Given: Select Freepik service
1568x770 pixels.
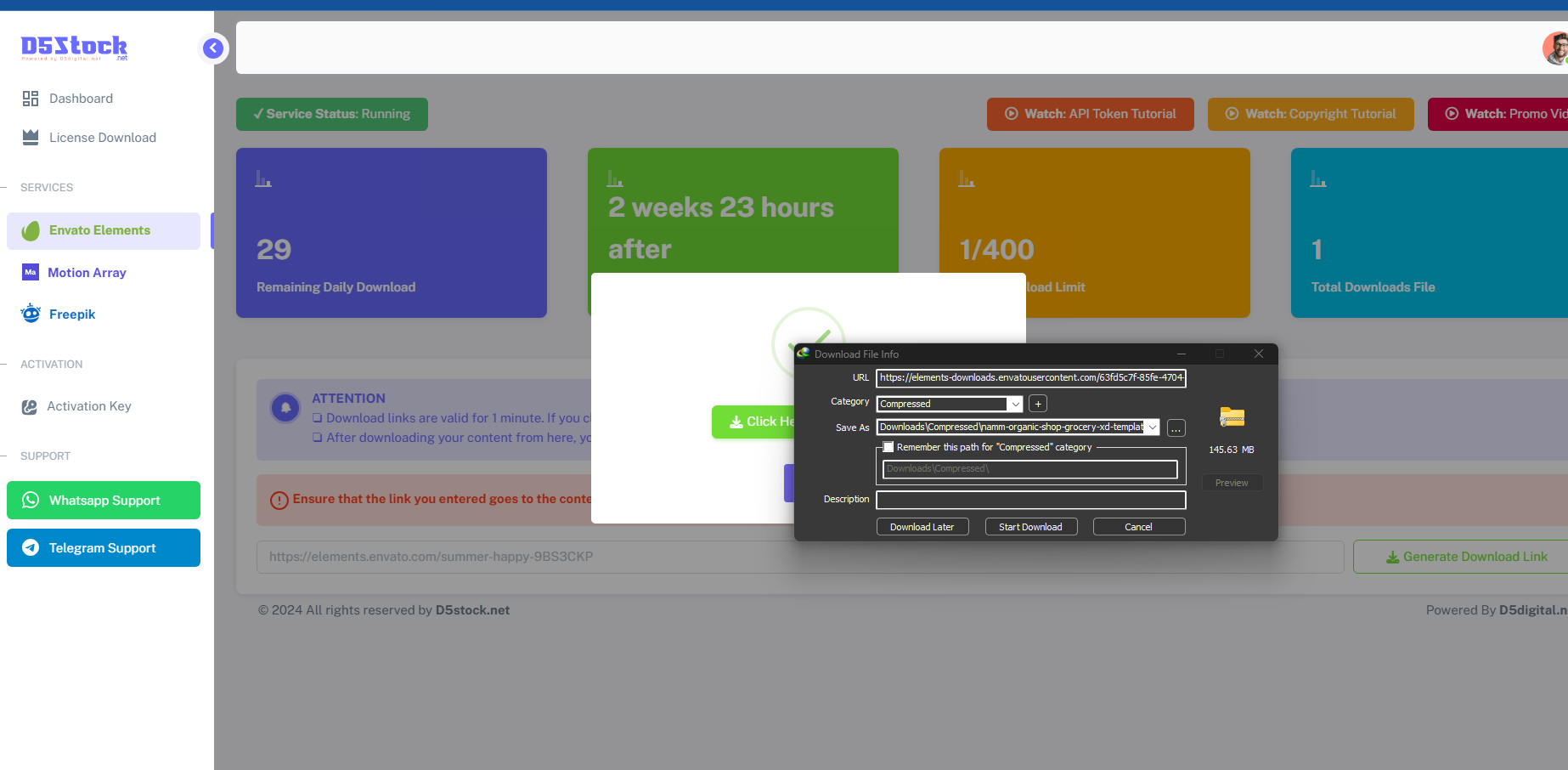Looking at the screenshot, I should (72, 314).
